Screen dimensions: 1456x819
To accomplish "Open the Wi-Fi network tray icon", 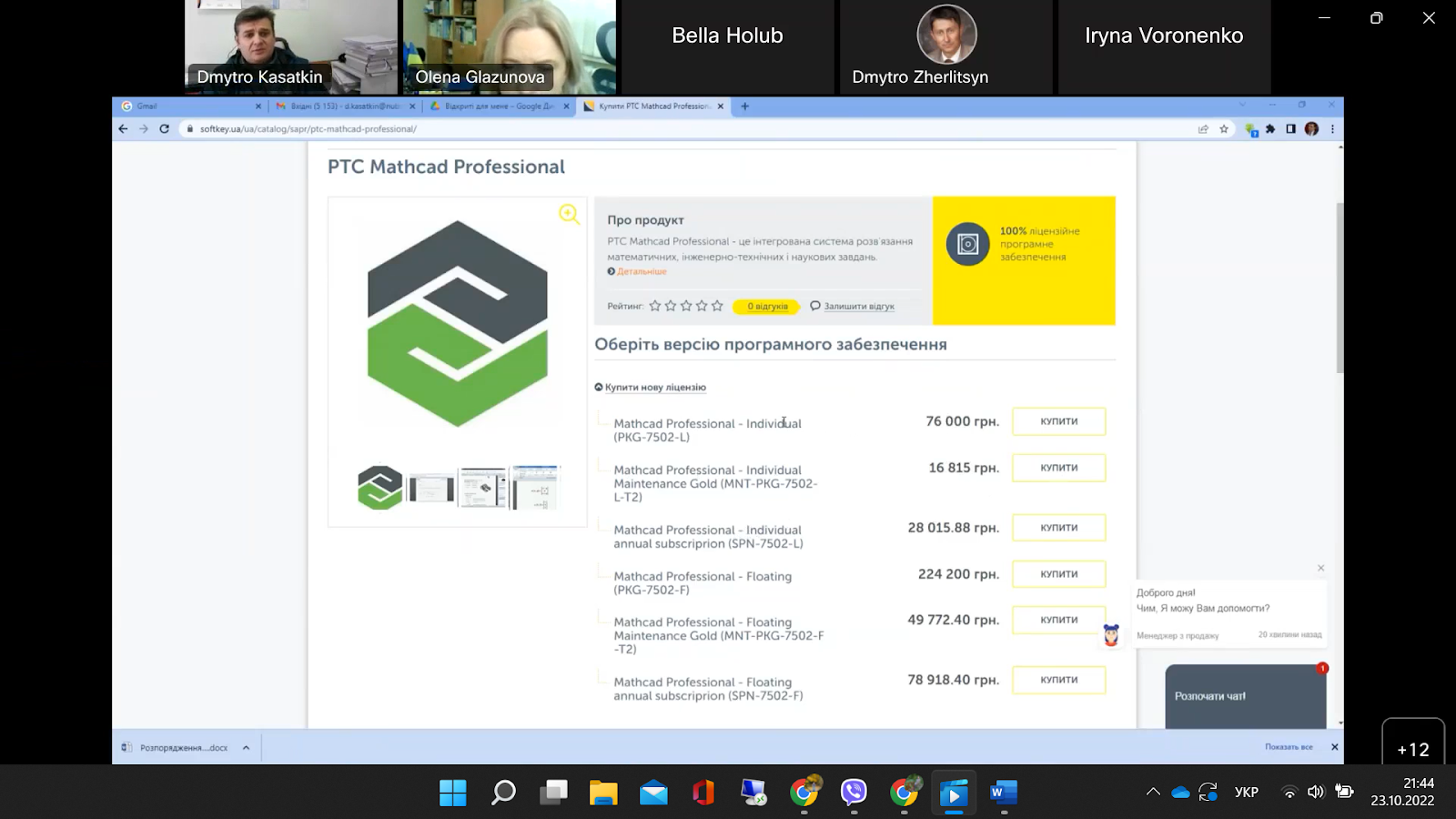I will [1289, 793].
